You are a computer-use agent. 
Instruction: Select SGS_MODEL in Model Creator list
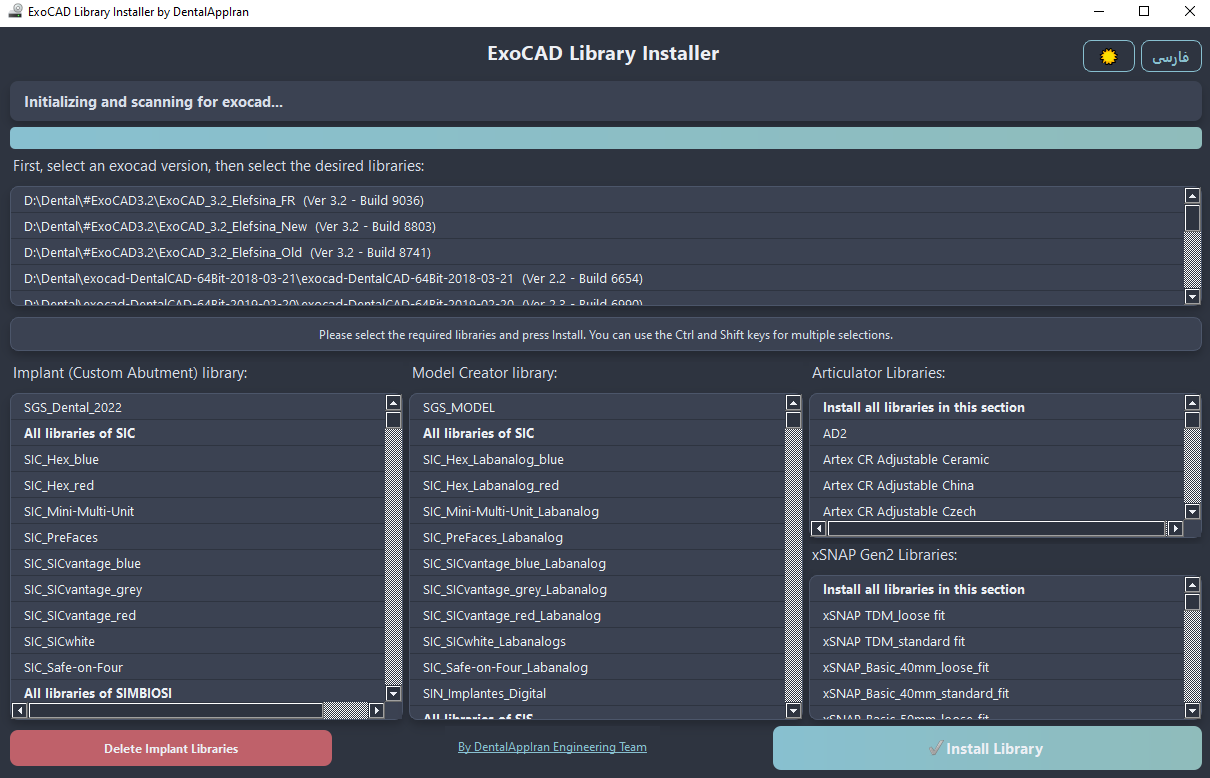point(459,407)
